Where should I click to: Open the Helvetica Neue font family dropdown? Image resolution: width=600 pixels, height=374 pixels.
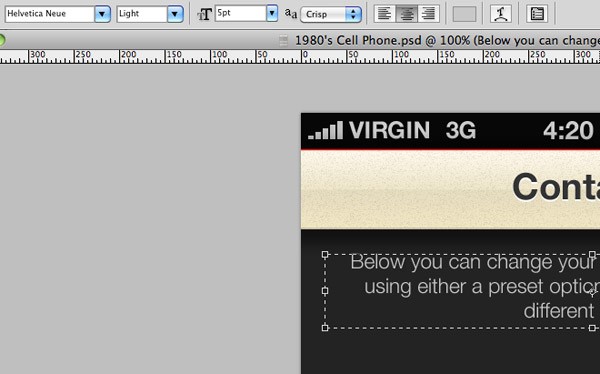click(102, 14)
